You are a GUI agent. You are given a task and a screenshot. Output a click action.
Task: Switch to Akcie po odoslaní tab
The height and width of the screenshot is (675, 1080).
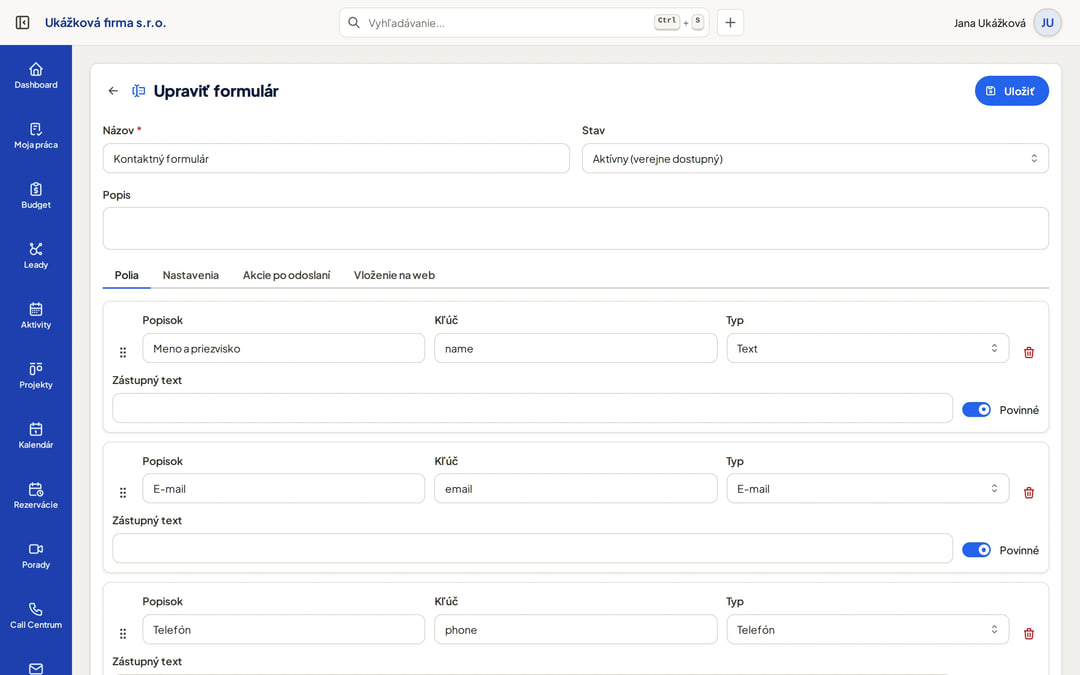pos(287,275)
